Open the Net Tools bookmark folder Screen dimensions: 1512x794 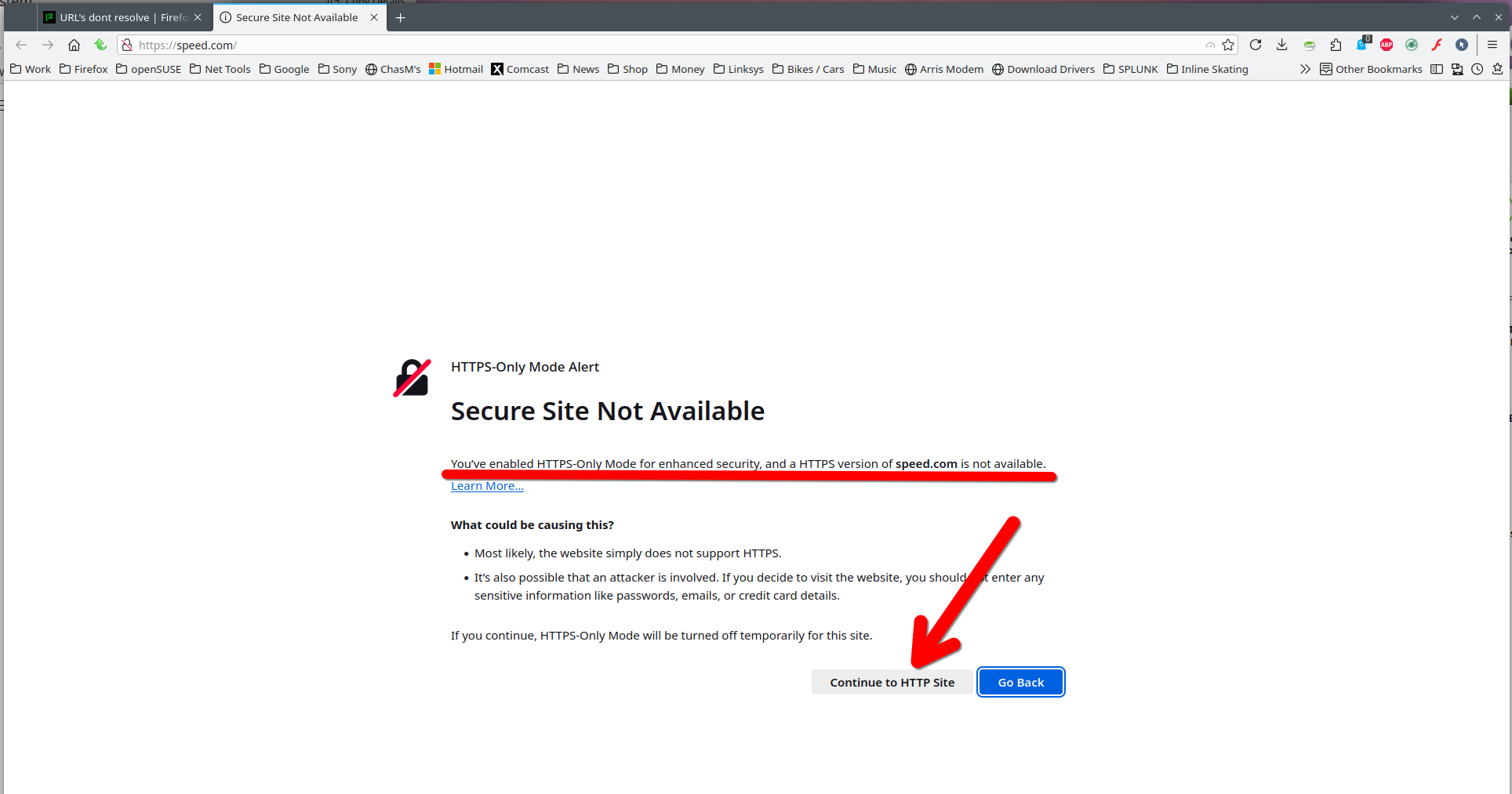[220, 69]
